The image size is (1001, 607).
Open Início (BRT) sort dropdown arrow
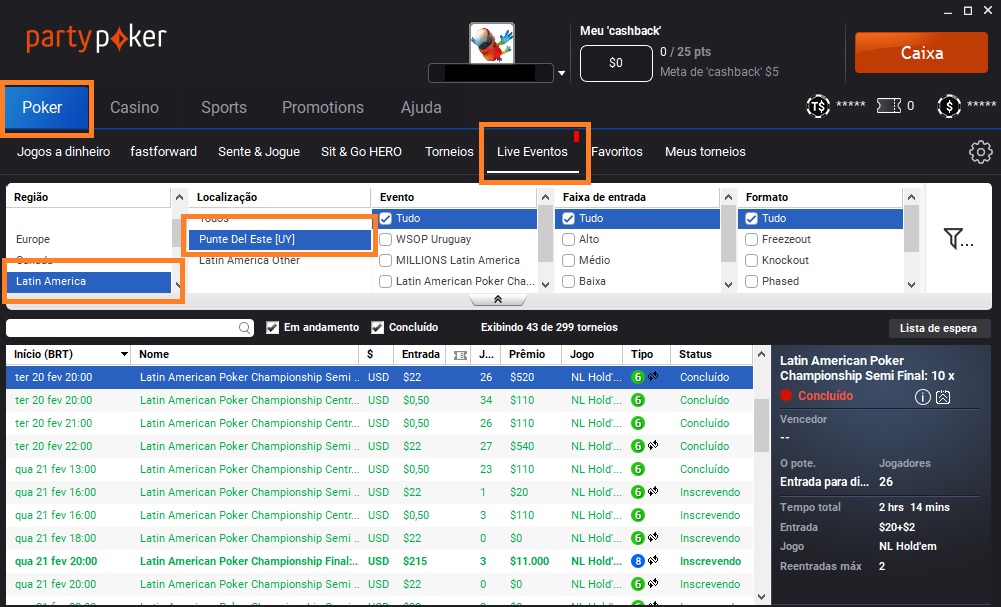click(x=124, y=354)
